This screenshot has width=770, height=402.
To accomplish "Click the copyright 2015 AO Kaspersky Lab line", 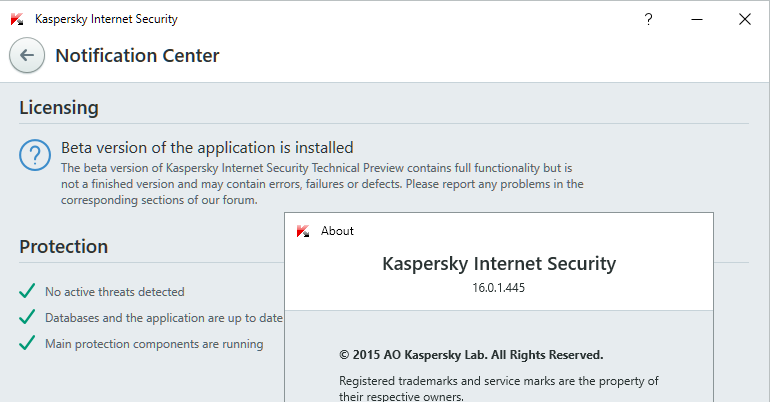I will [x=471, y=355].
